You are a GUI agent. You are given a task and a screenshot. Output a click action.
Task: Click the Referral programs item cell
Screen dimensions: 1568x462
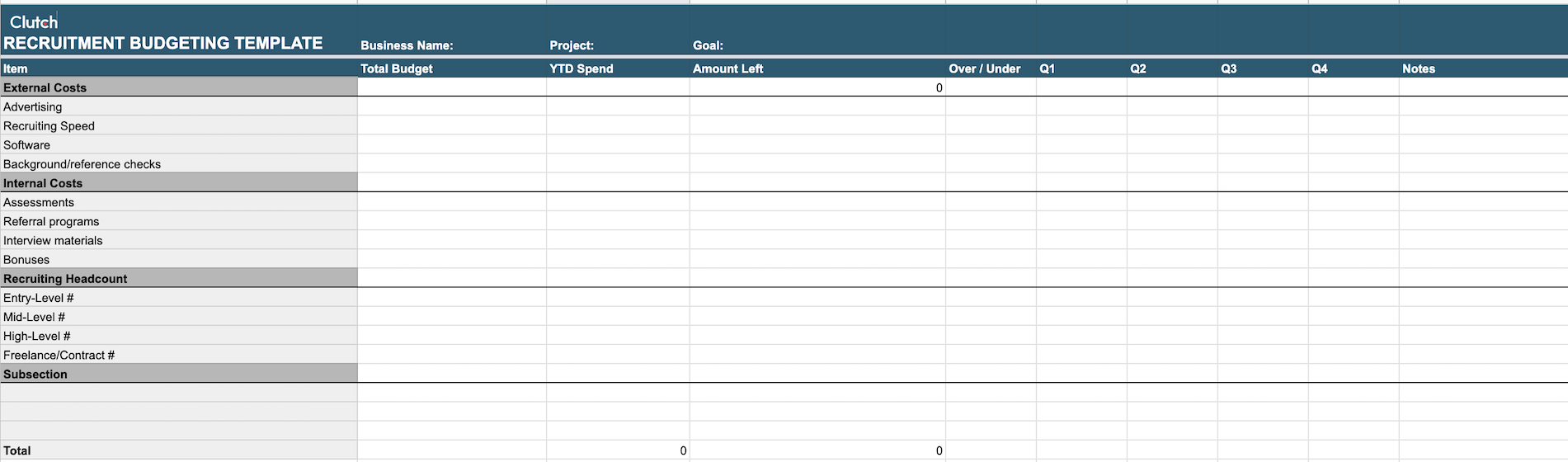coord(51,221)
